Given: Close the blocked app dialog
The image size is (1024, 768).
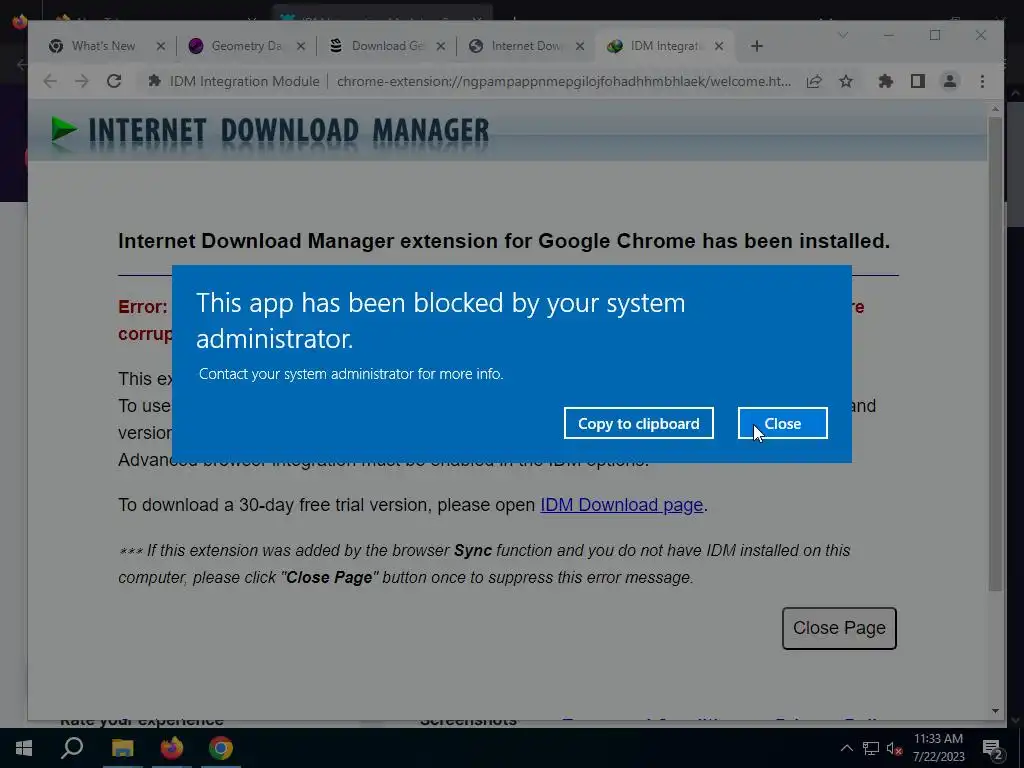Looking at the screenshot, I should point(782,423).
